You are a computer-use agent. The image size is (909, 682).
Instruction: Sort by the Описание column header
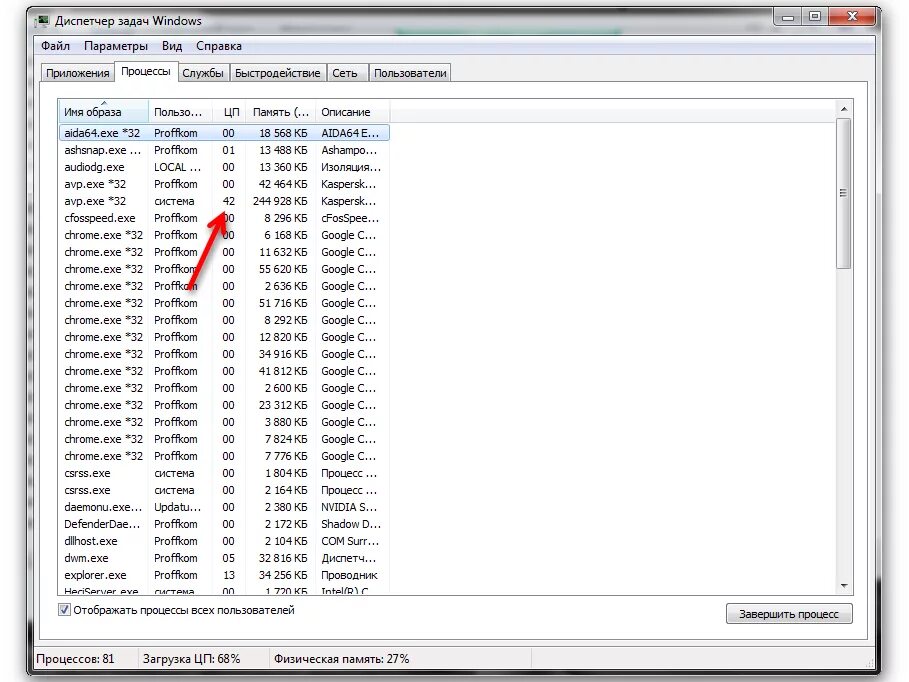(352, 112)
